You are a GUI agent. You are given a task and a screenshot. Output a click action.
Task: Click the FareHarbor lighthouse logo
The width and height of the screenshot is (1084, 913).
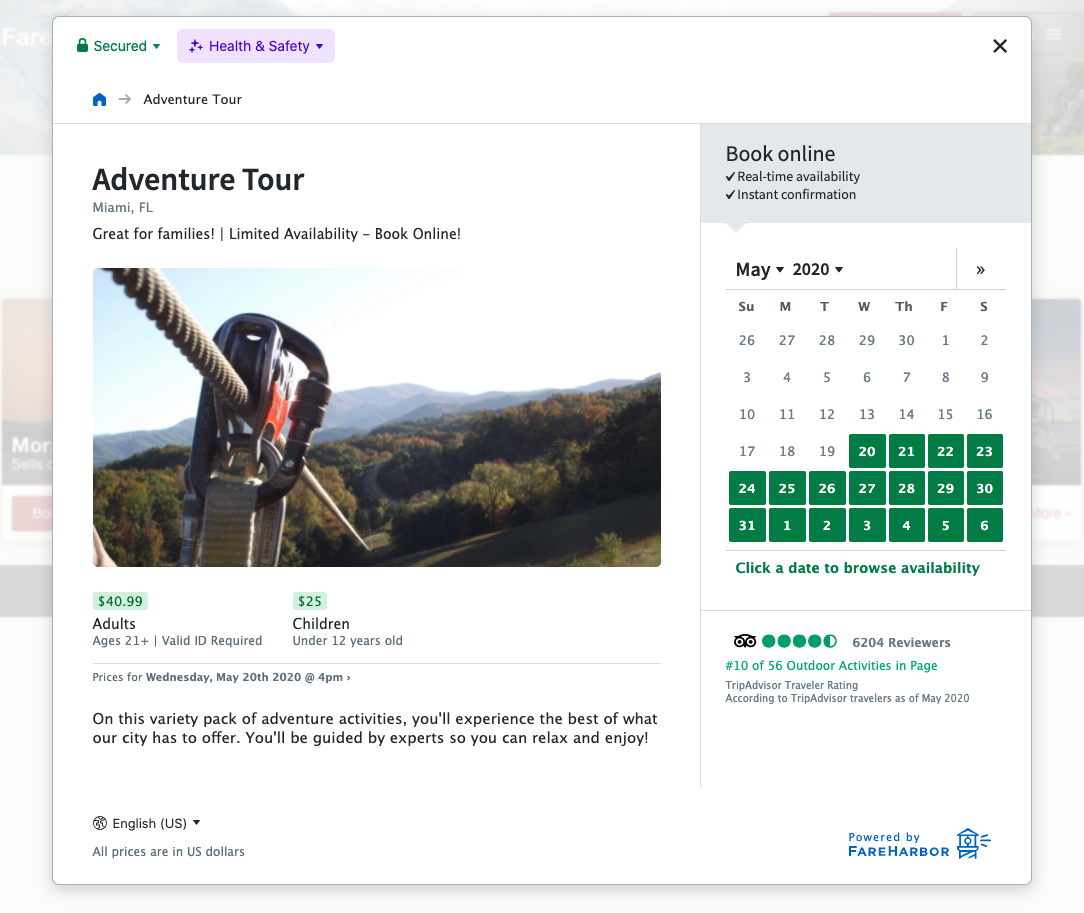click(x=969, y=843)
